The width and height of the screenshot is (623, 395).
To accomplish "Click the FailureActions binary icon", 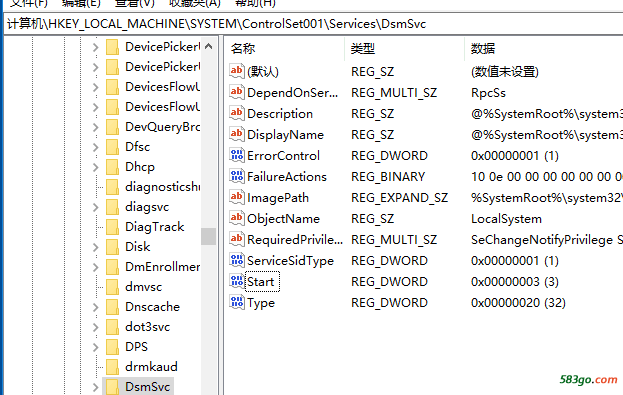I will (x=237, y=176).
